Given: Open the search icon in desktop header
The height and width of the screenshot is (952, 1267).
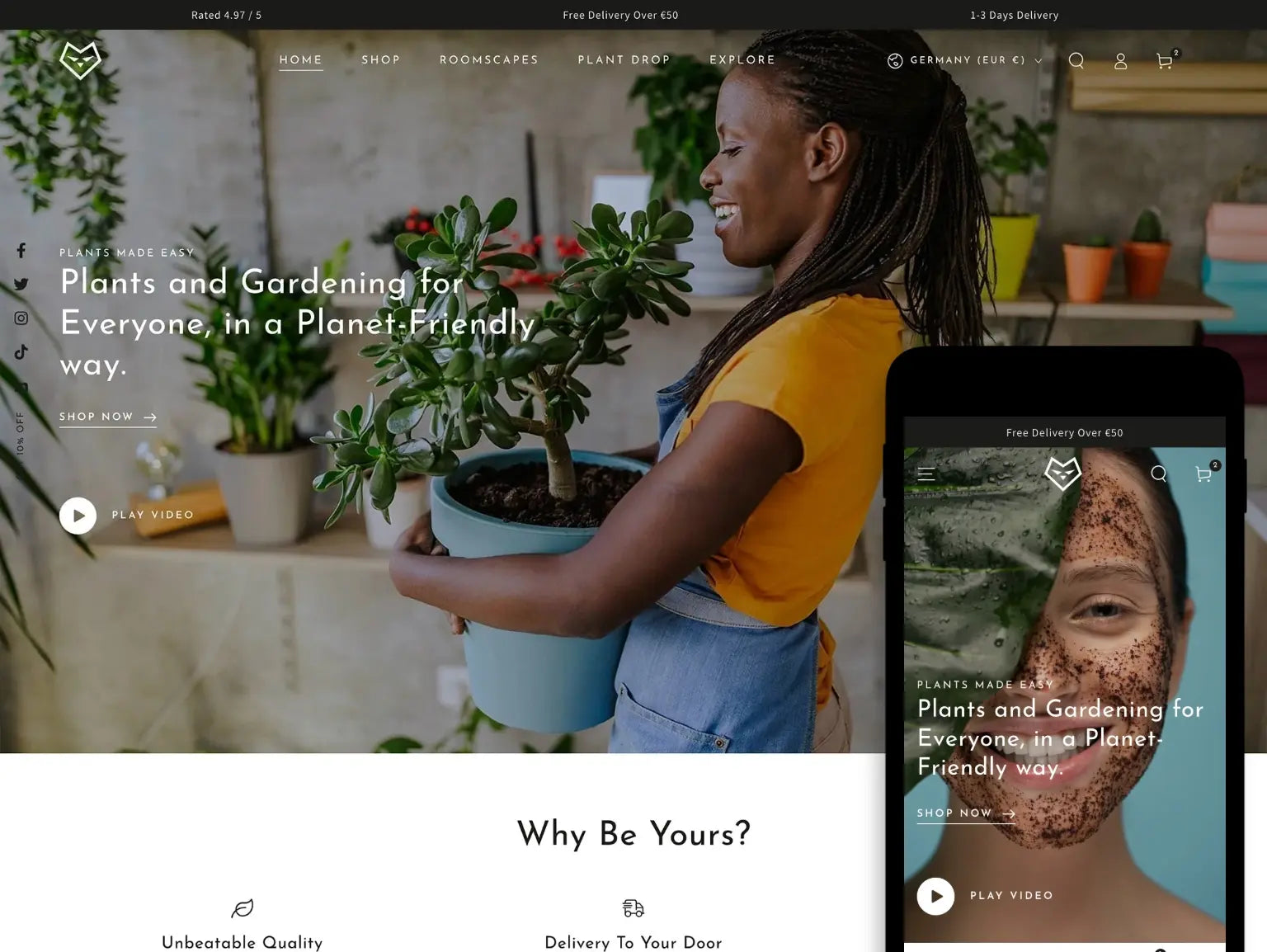Looking at the screenshot, I should (1076, 60).
